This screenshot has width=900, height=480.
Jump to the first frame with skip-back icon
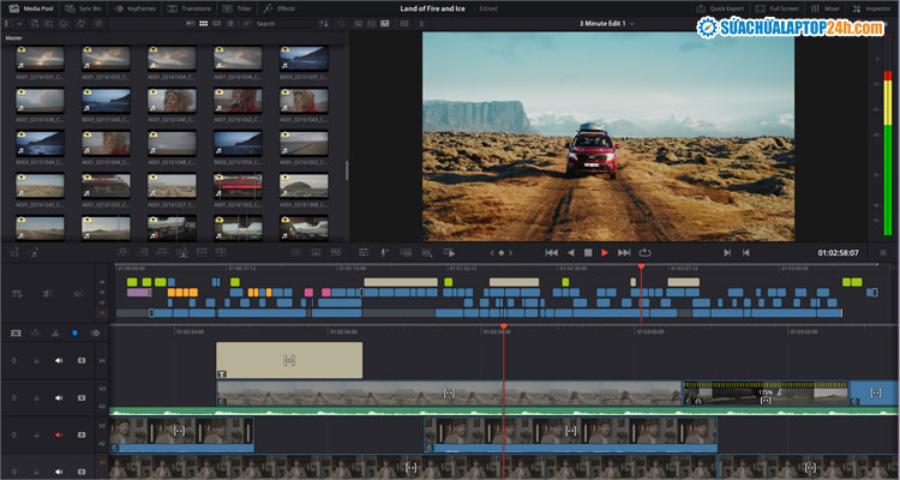pyautogui.click(x=551, y=253)
